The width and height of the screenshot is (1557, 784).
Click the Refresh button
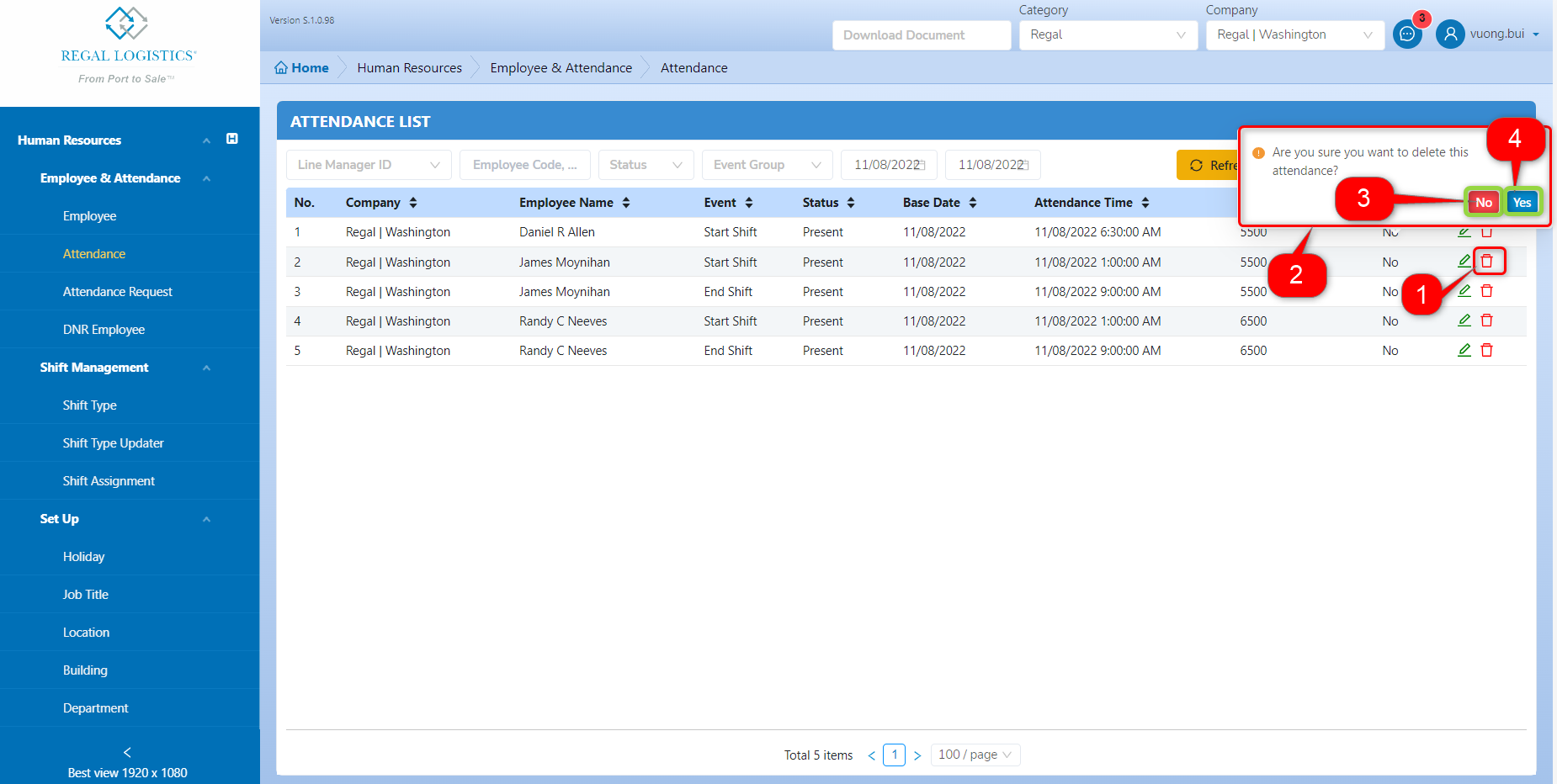coord(1208,165)
